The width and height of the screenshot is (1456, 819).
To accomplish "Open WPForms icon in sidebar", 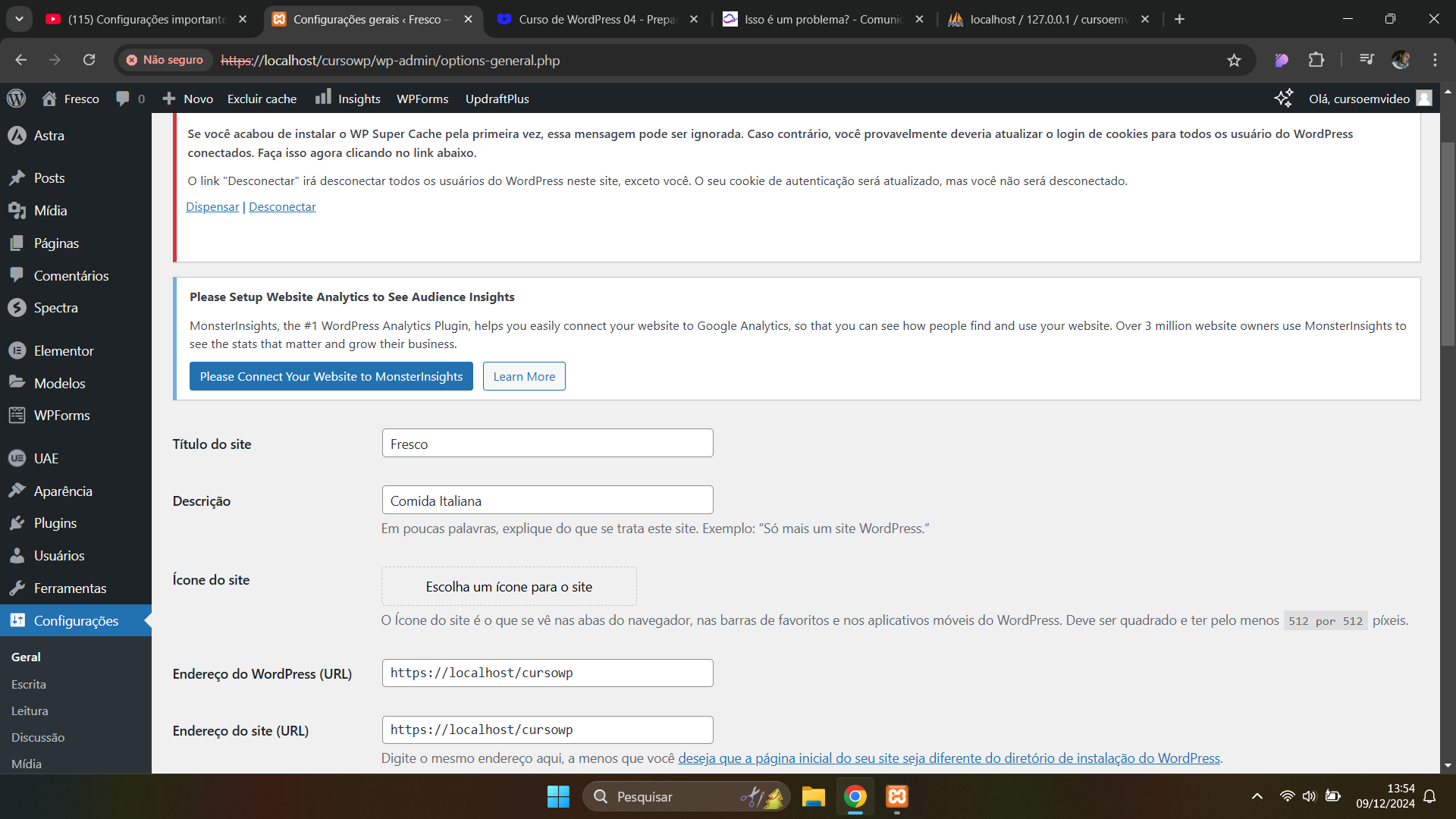I will [x=17, y=416].
